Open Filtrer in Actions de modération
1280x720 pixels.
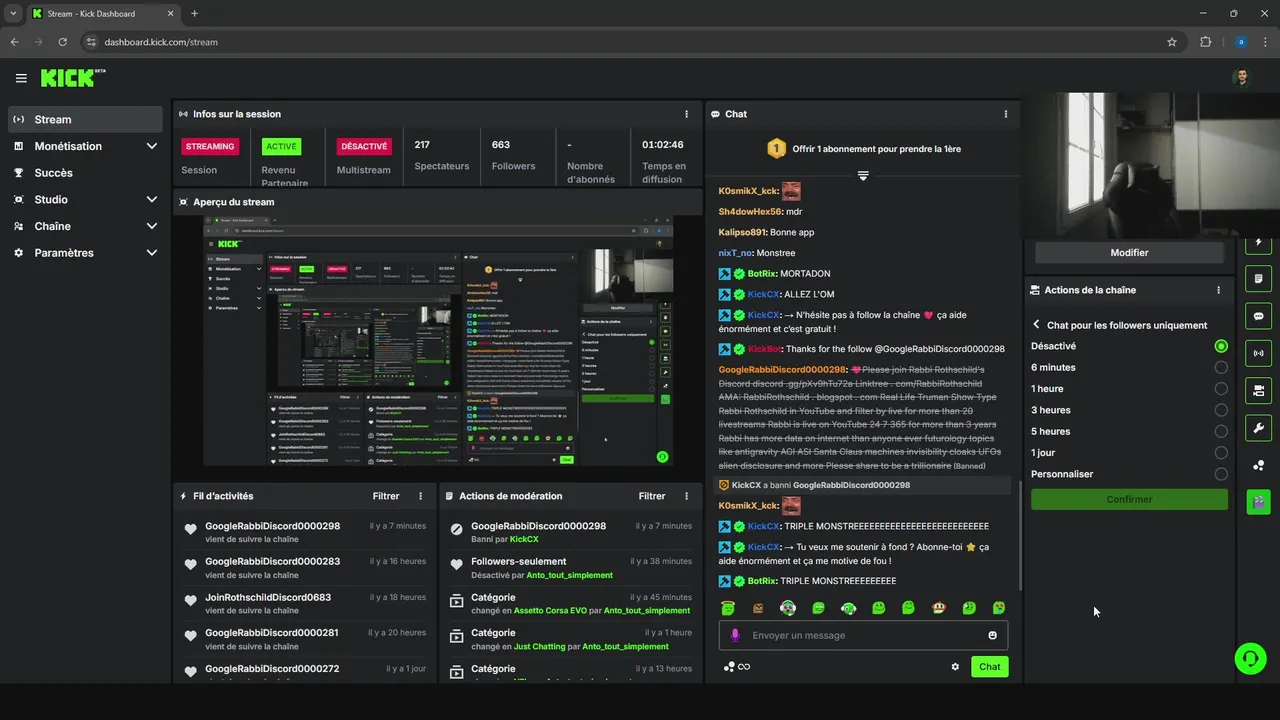point(652,496)
